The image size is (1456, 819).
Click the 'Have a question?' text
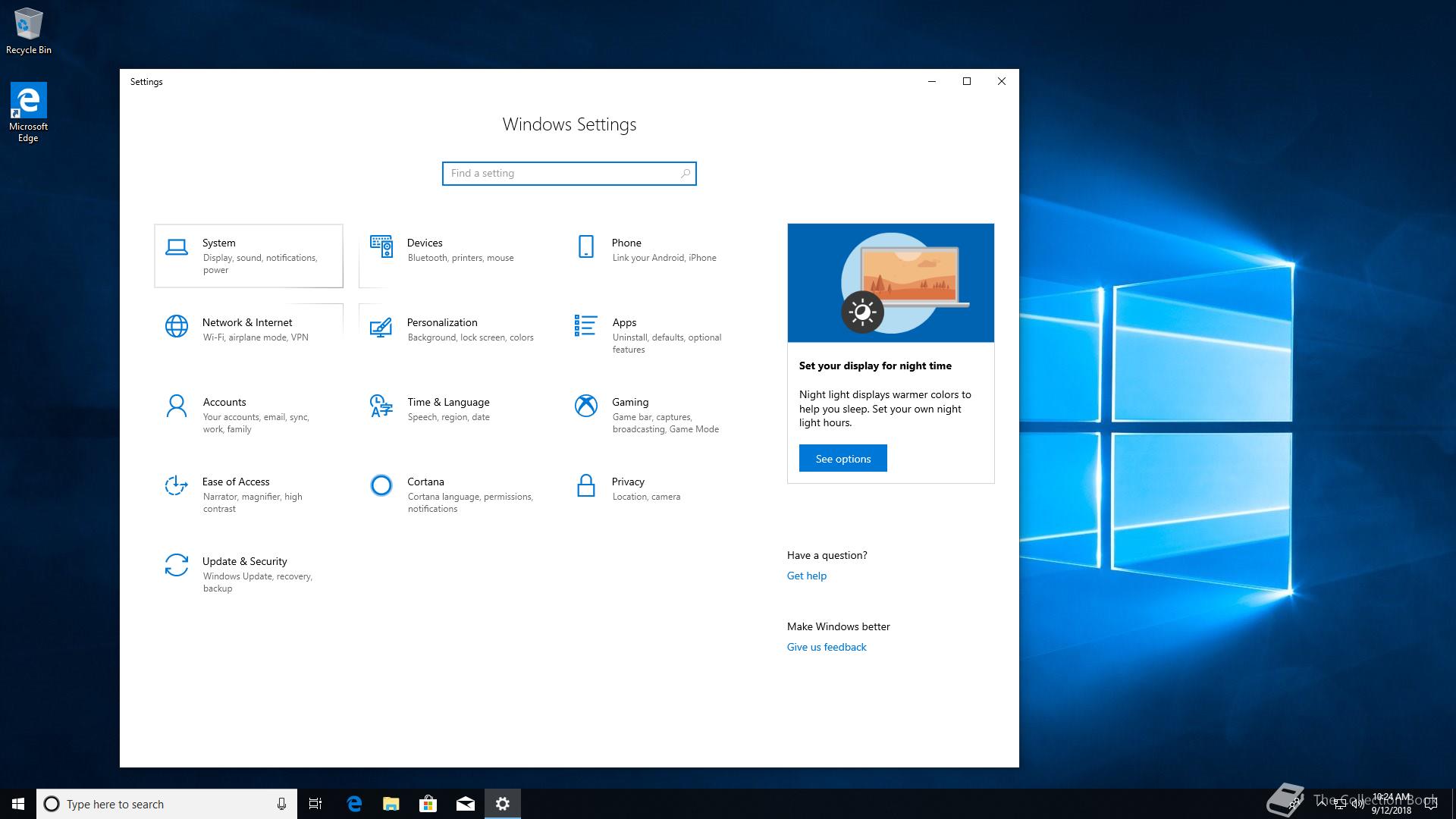pos(827,555)
